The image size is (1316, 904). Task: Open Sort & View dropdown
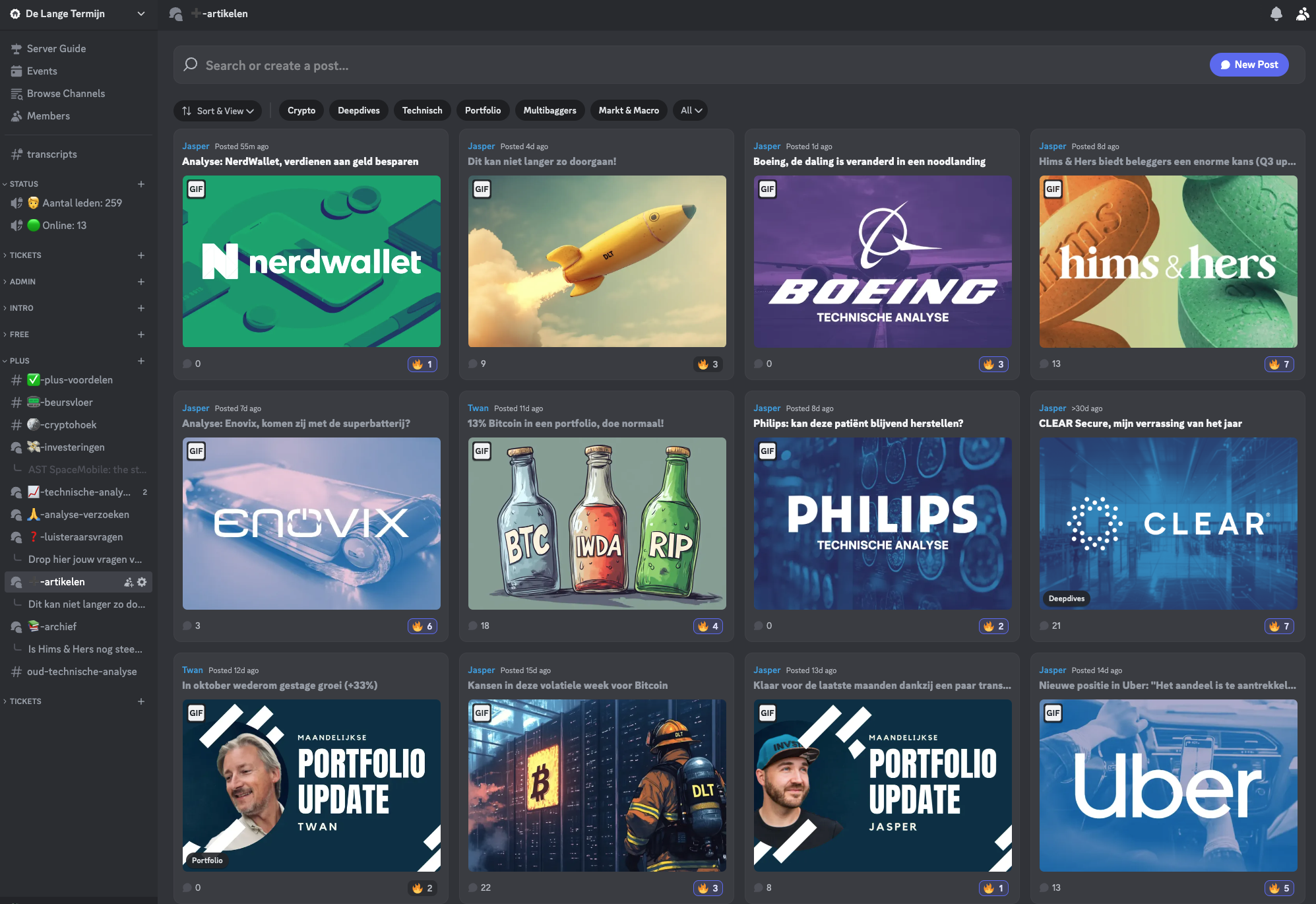218,111
